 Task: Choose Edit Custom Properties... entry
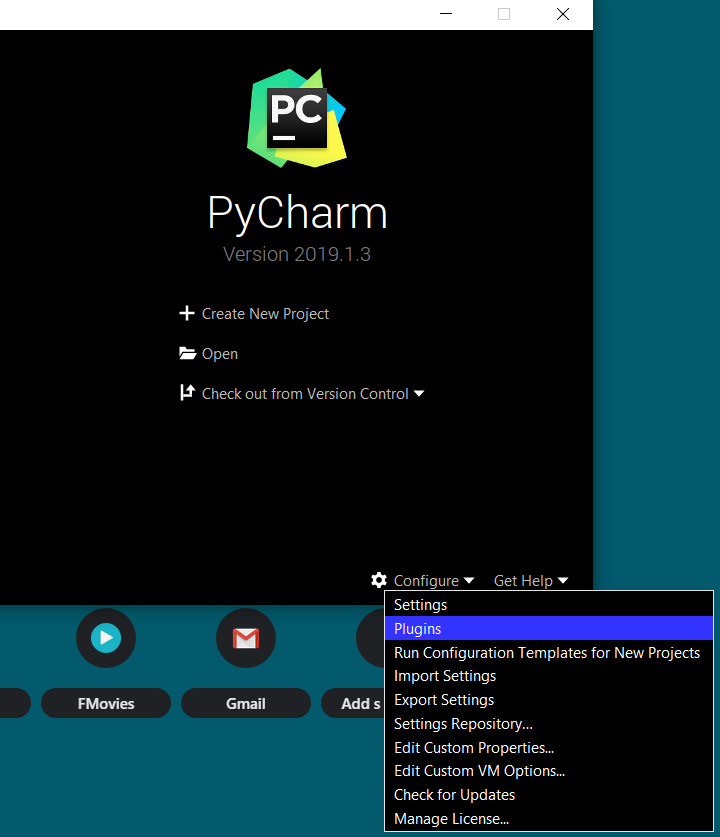549,747
